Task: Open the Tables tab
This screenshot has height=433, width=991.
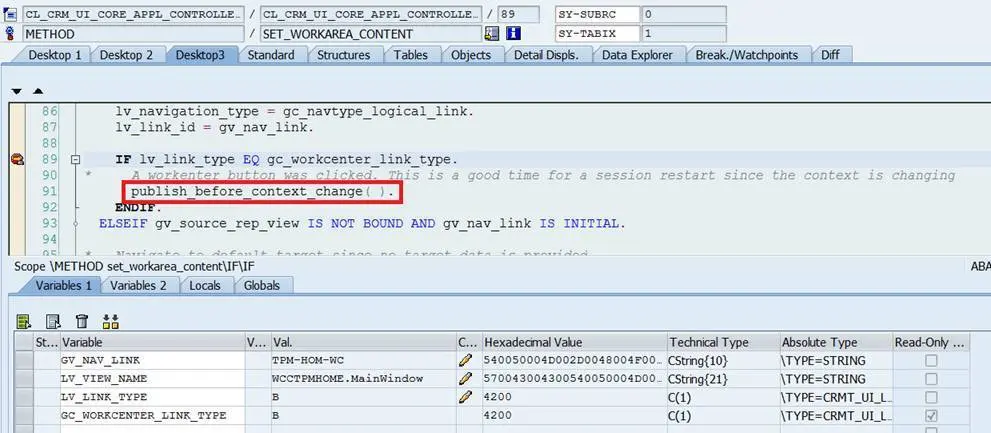Action: pos(410,55)
